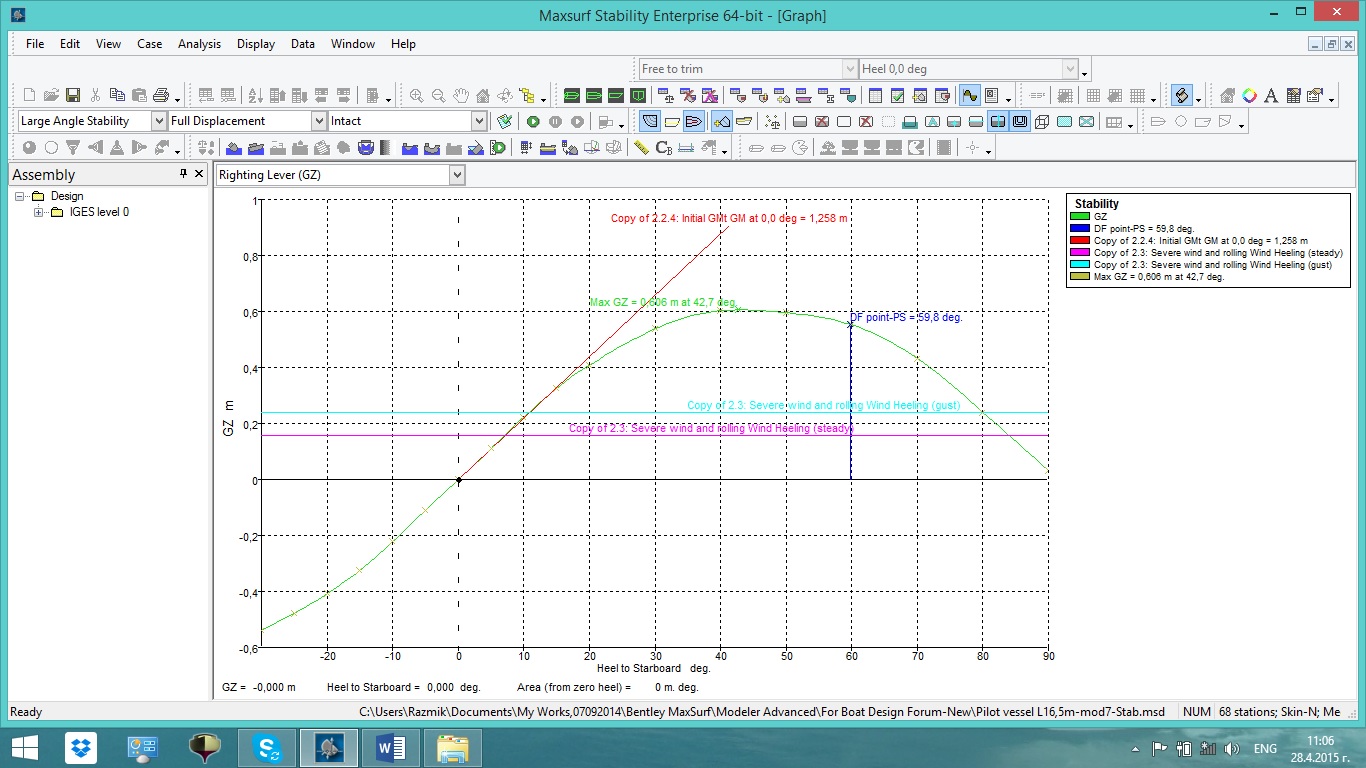Open the color wheel settings icon
Screen dimensions: 1366x768
tap(1249, 96)
